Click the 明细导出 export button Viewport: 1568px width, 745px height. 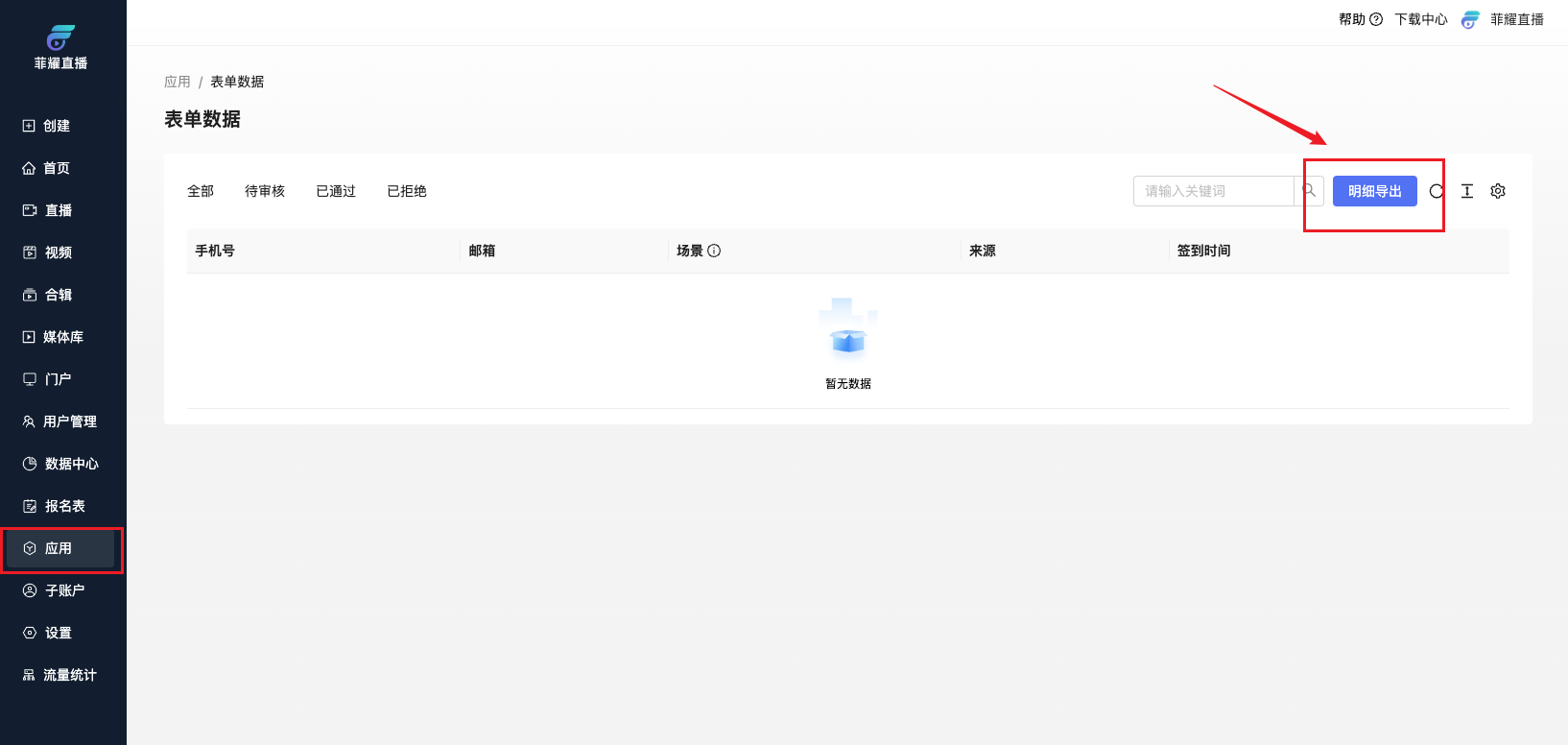(x=1374, y=191)
